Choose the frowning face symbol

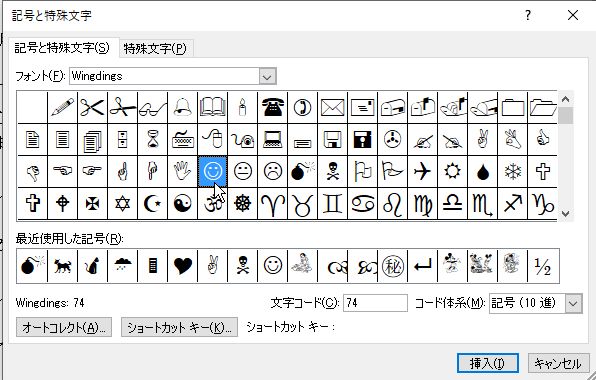273,171
